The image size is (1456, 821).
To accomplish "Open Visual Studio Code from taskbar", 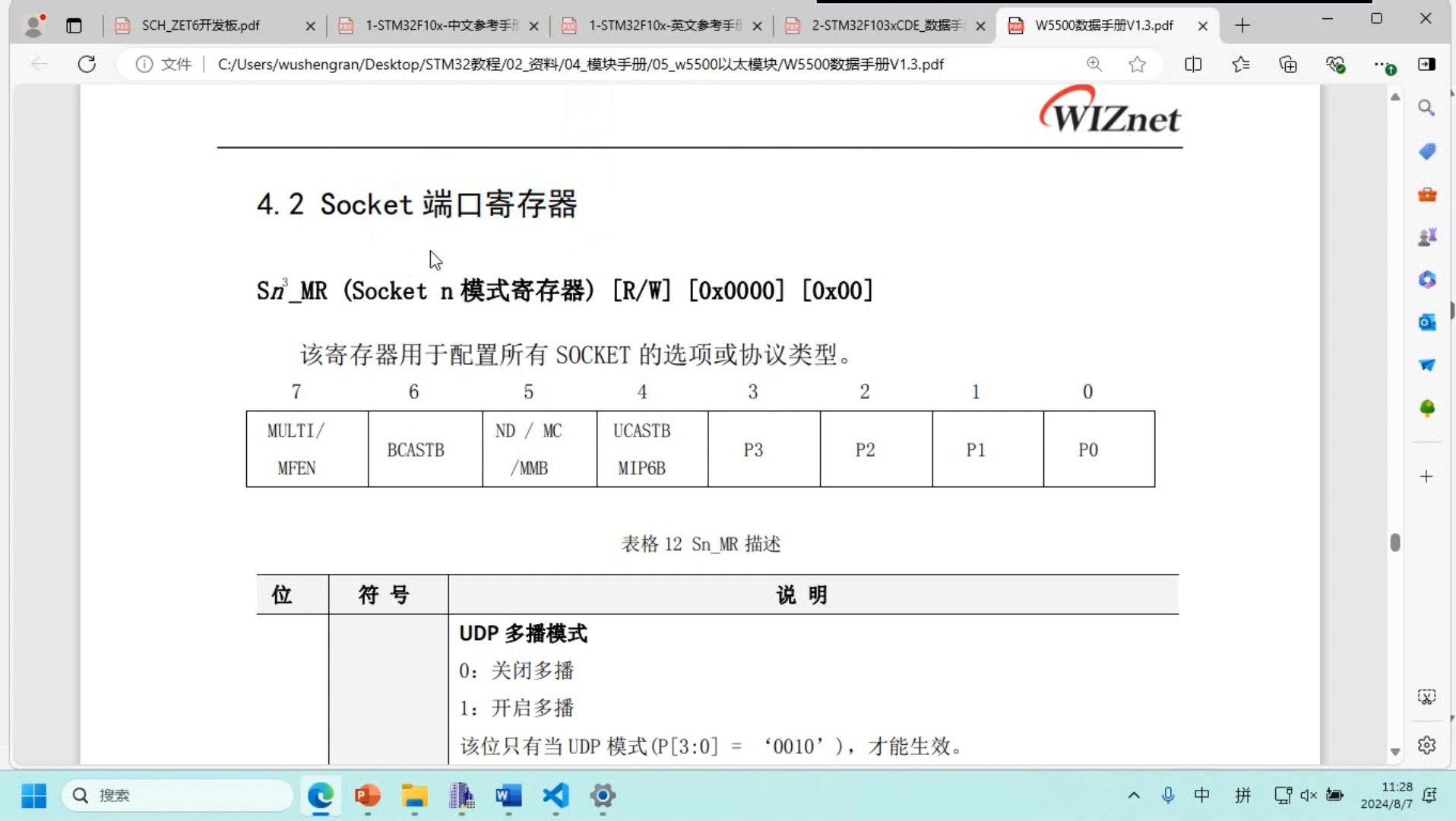I will coord(555,795).
